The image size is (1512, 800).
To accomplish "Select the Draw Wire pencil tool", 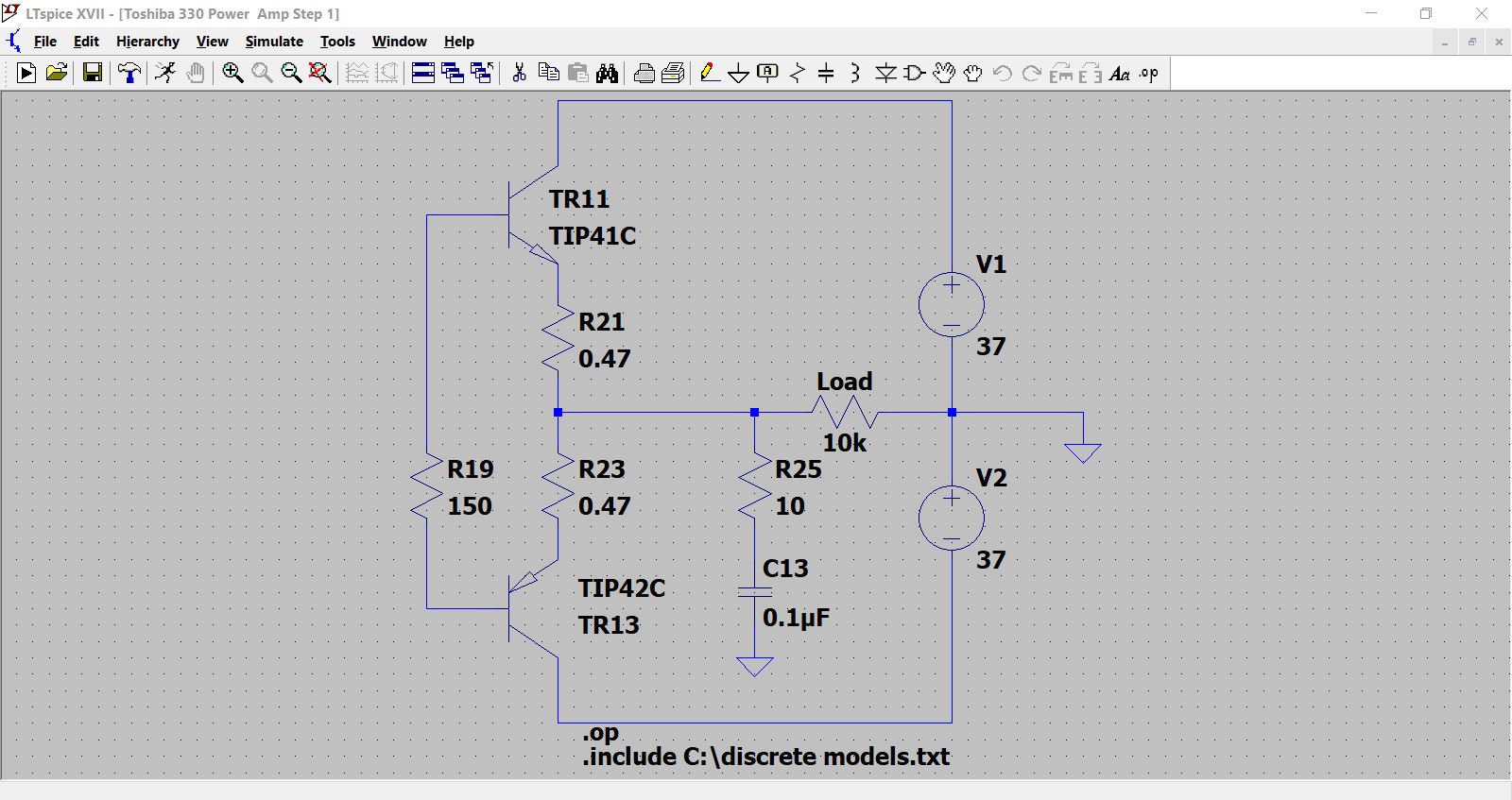I will coord(710,73).
